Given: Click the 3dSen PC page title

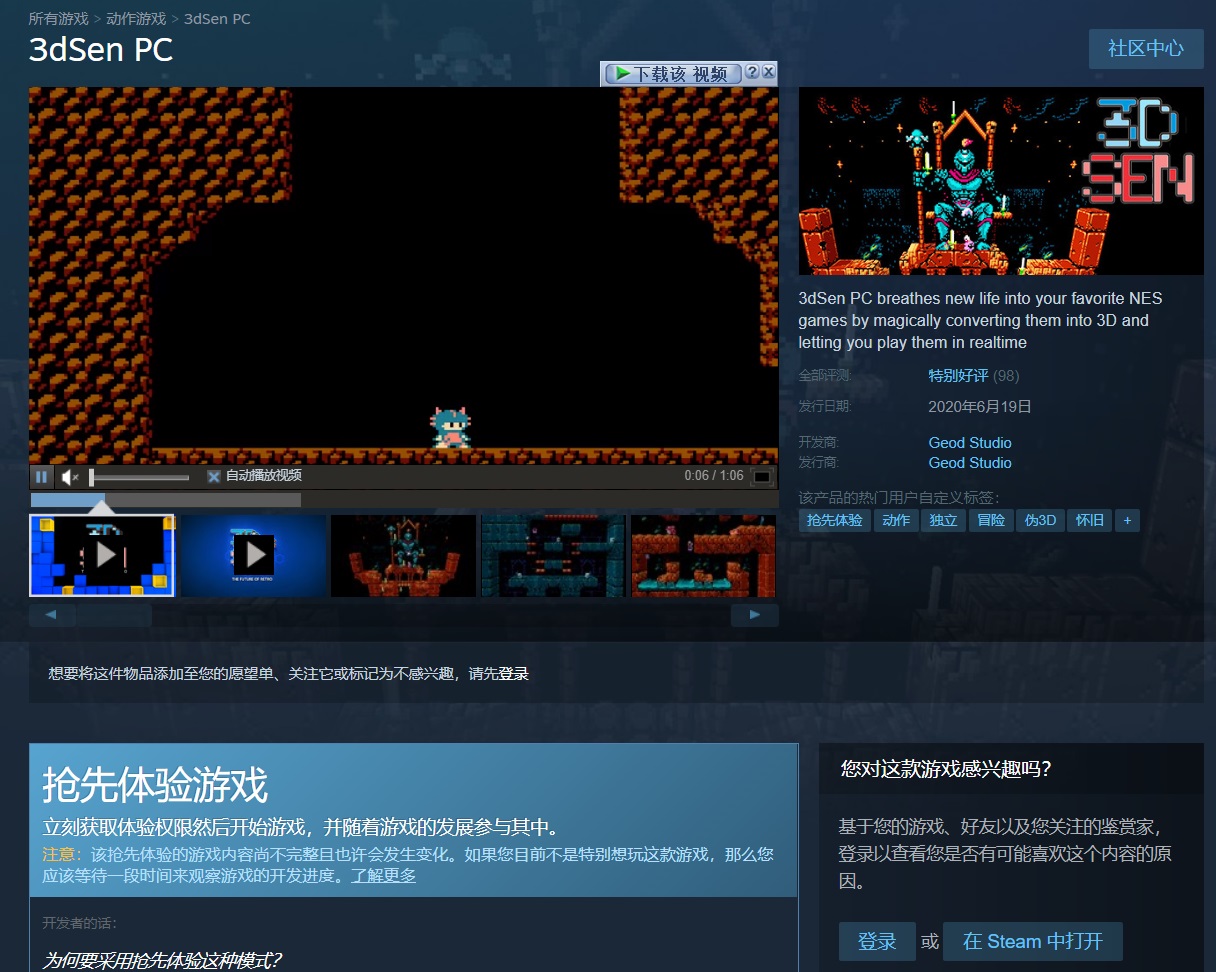Looking at the screenshot, I should coord(101,50).
